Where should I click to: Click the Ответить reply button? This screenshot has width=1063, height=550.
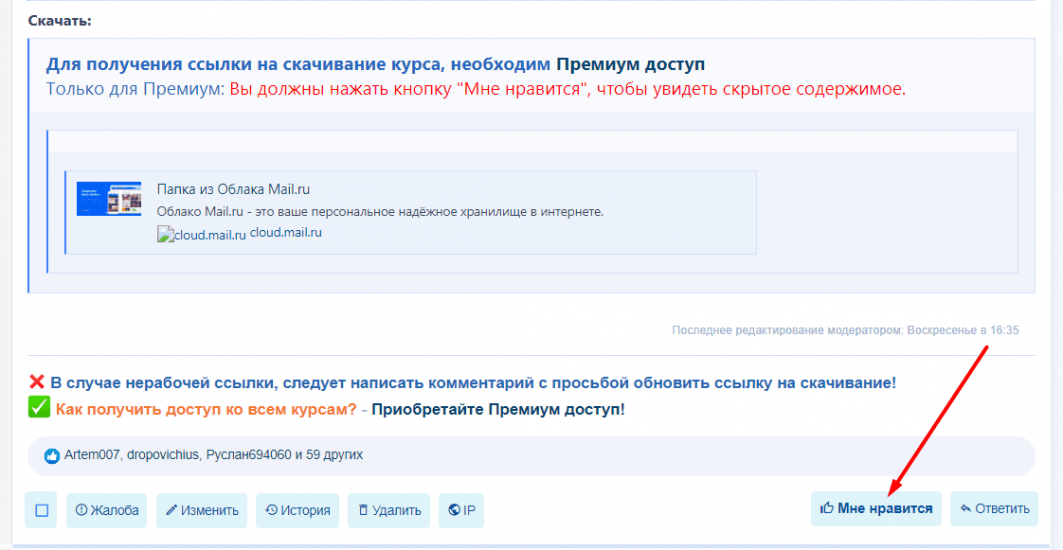pyautogui.click(x=994, y=508)
